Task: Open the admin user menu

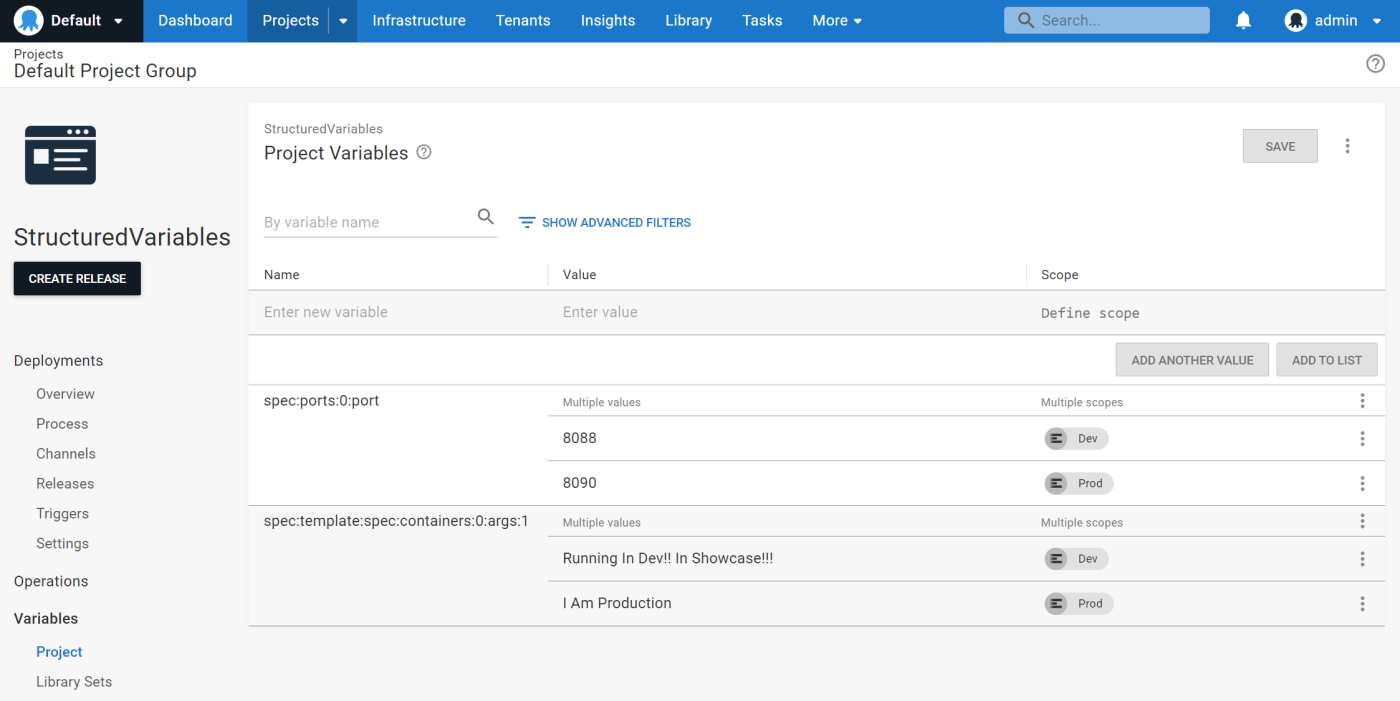Action: [x=1333, y=21]
